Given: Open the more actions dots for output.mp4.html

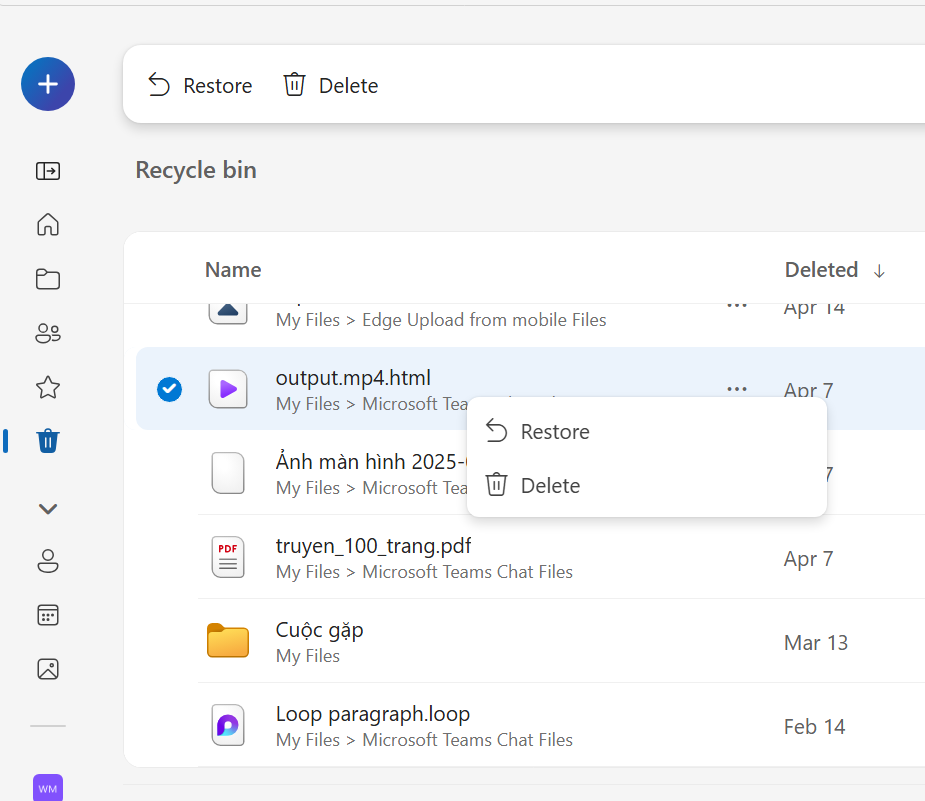Looking at the screenshot, I should 737,389.
